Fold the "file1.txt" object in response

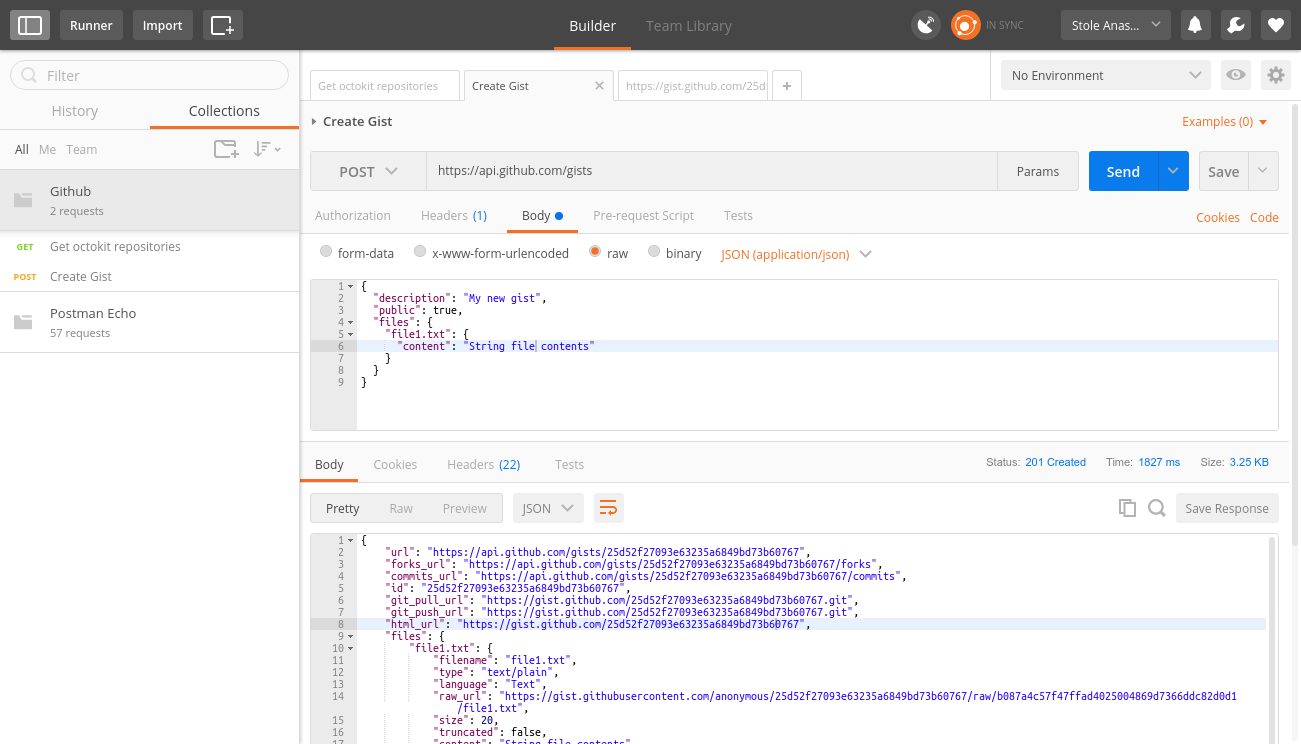coord(350,648)
